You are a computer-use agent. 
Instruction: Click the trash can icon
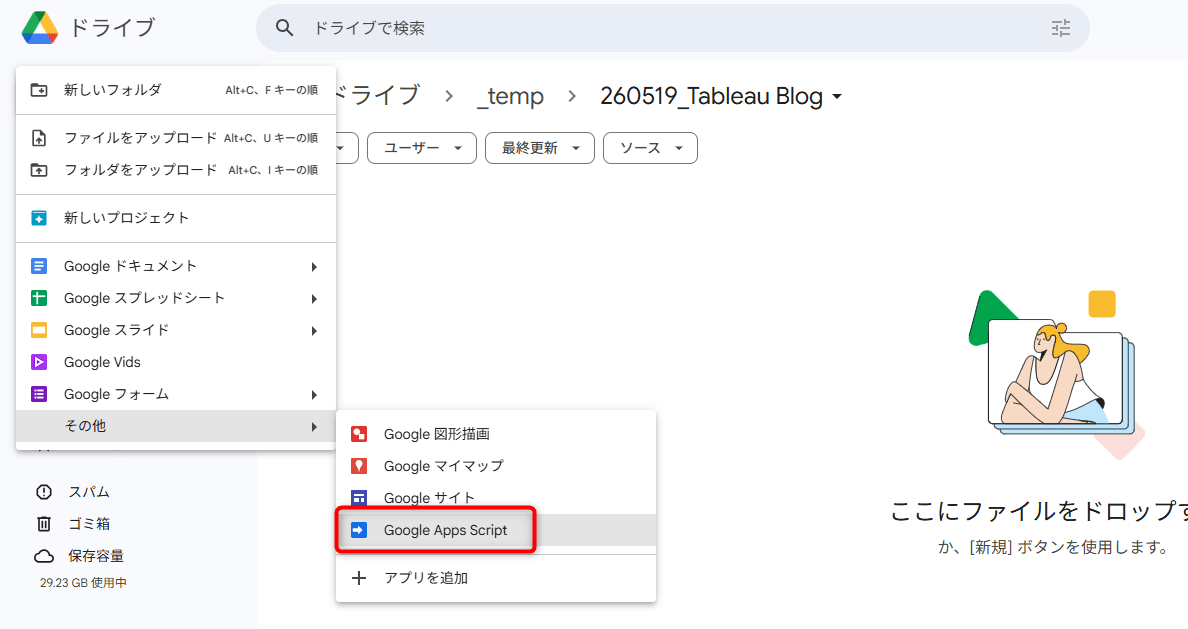(x=44, y=524)
